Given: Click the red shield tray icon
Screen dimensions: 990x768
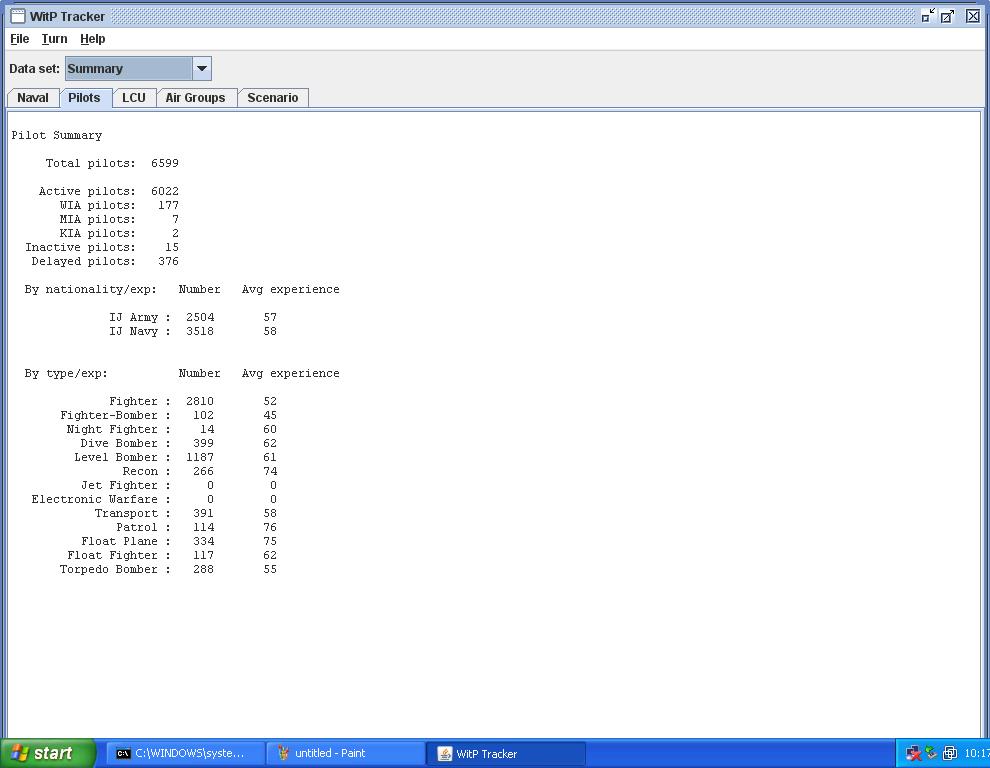Looking at the screenshot, I should (x=914, y=753).
